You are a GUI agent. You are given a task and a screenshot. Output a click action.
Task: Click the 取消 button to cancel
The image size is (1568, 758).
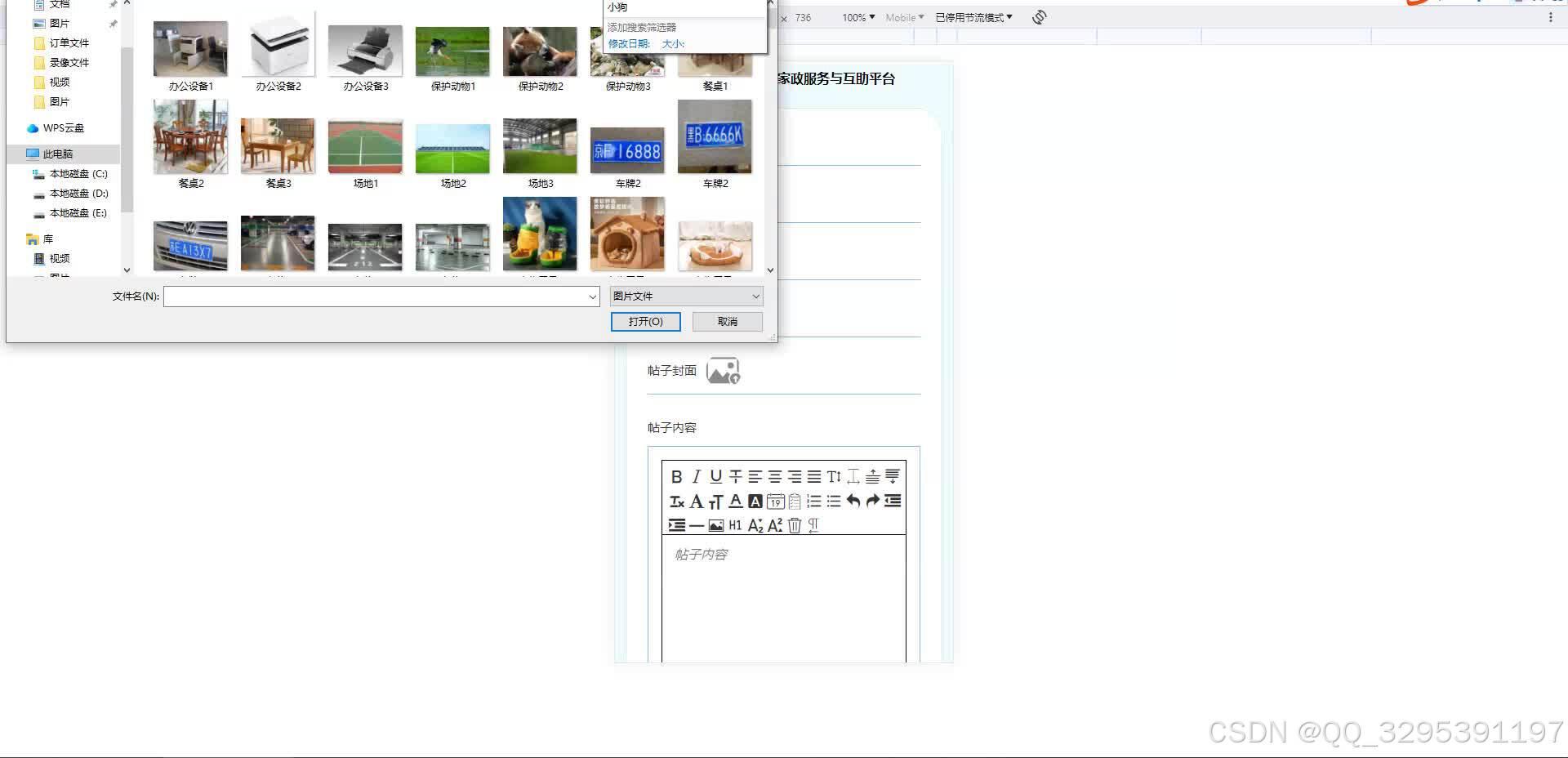point(726,321)
